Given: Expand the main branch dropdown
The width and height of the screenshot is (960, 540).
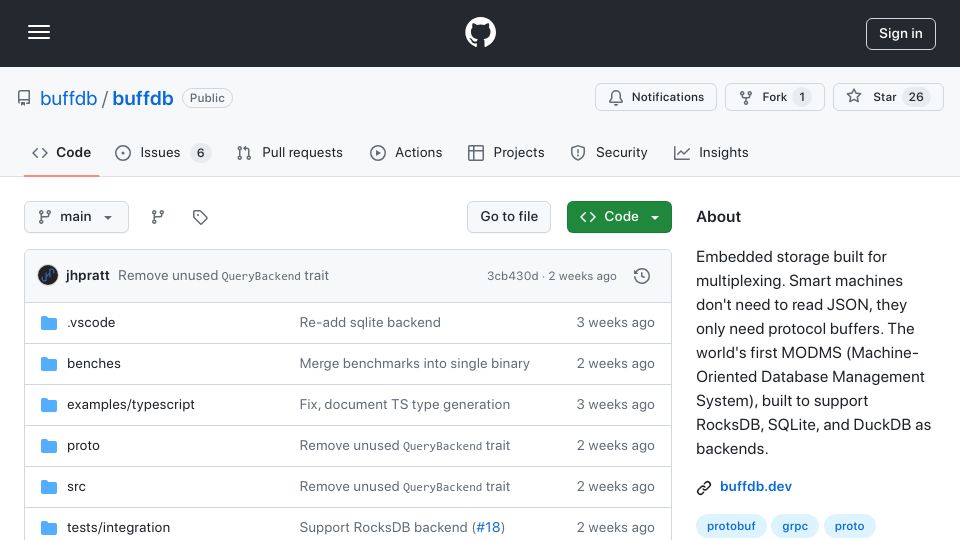Looking at the screenshot, I should tap(77, 217).
